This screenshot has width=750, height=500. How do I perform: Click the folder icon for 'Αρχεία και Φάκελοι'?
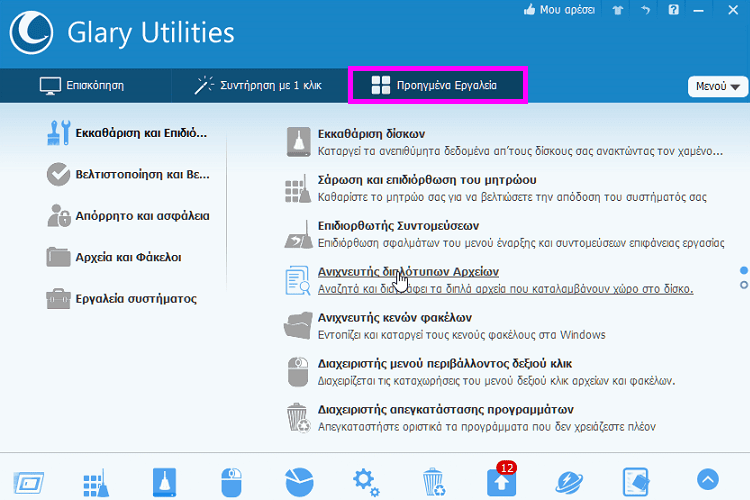coord(58,257)
